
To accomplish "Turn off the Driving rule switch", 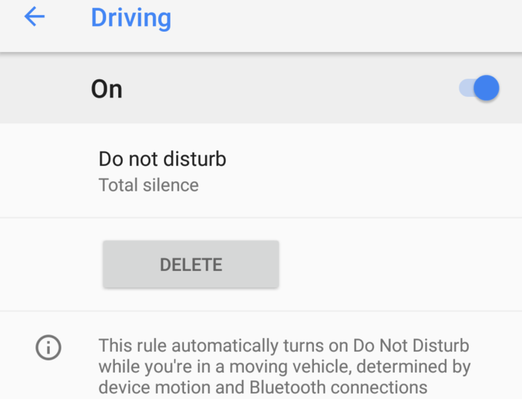I will [479, 88].
